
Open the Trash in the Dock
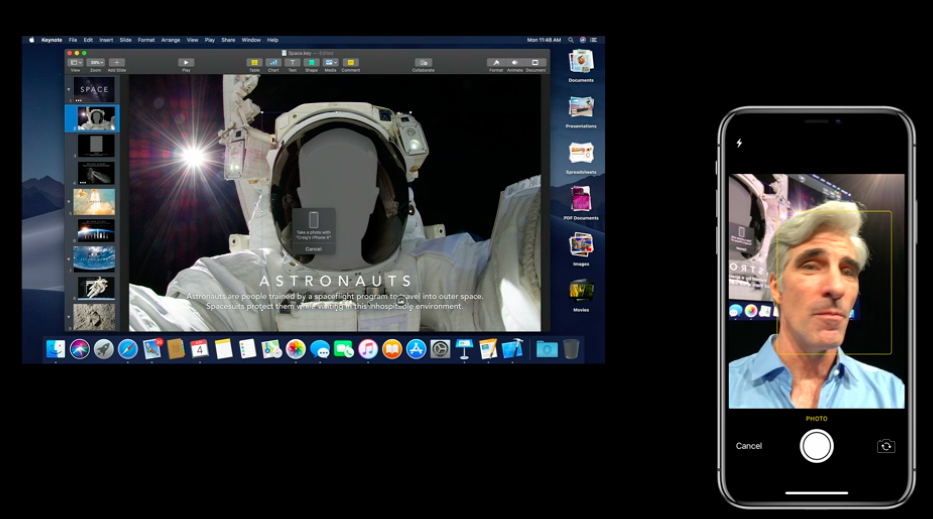[571, 349]
